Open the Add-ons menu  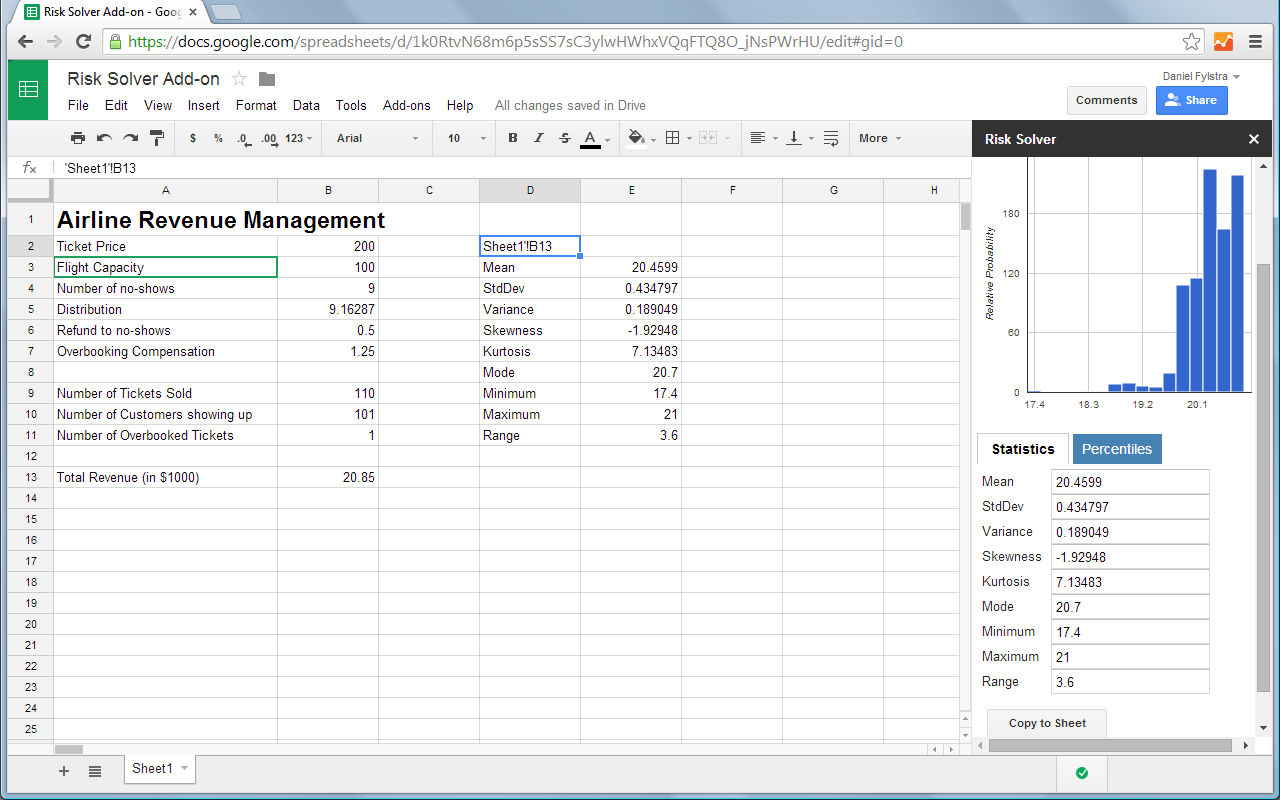pos(406,105)
